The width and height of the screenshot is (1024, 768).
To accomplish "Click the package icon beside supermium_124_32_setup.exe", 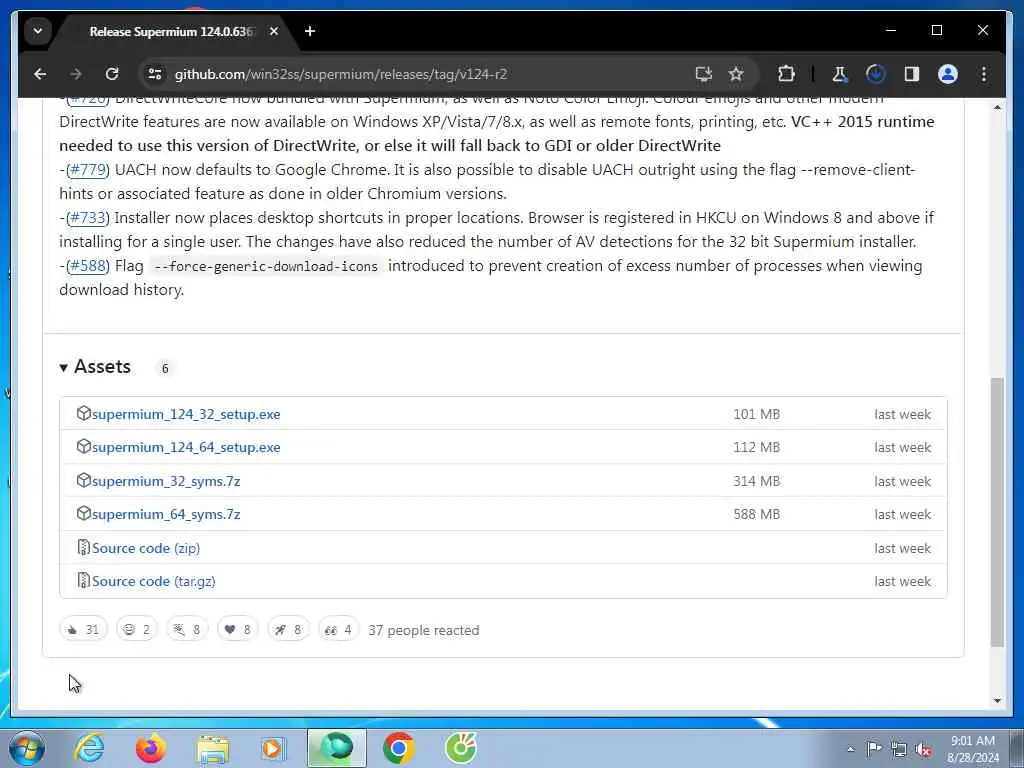I will (x=83, y=413).
